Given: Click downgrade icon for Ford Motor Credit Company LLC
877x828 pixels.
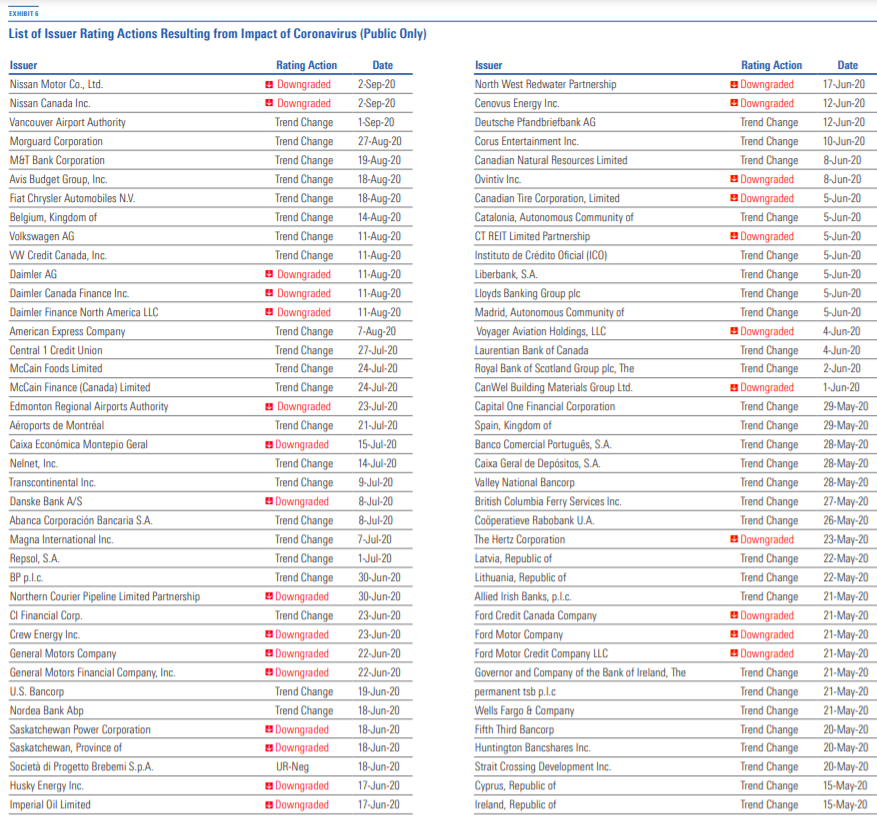Looking at the screenshot, I should (734, 653).
